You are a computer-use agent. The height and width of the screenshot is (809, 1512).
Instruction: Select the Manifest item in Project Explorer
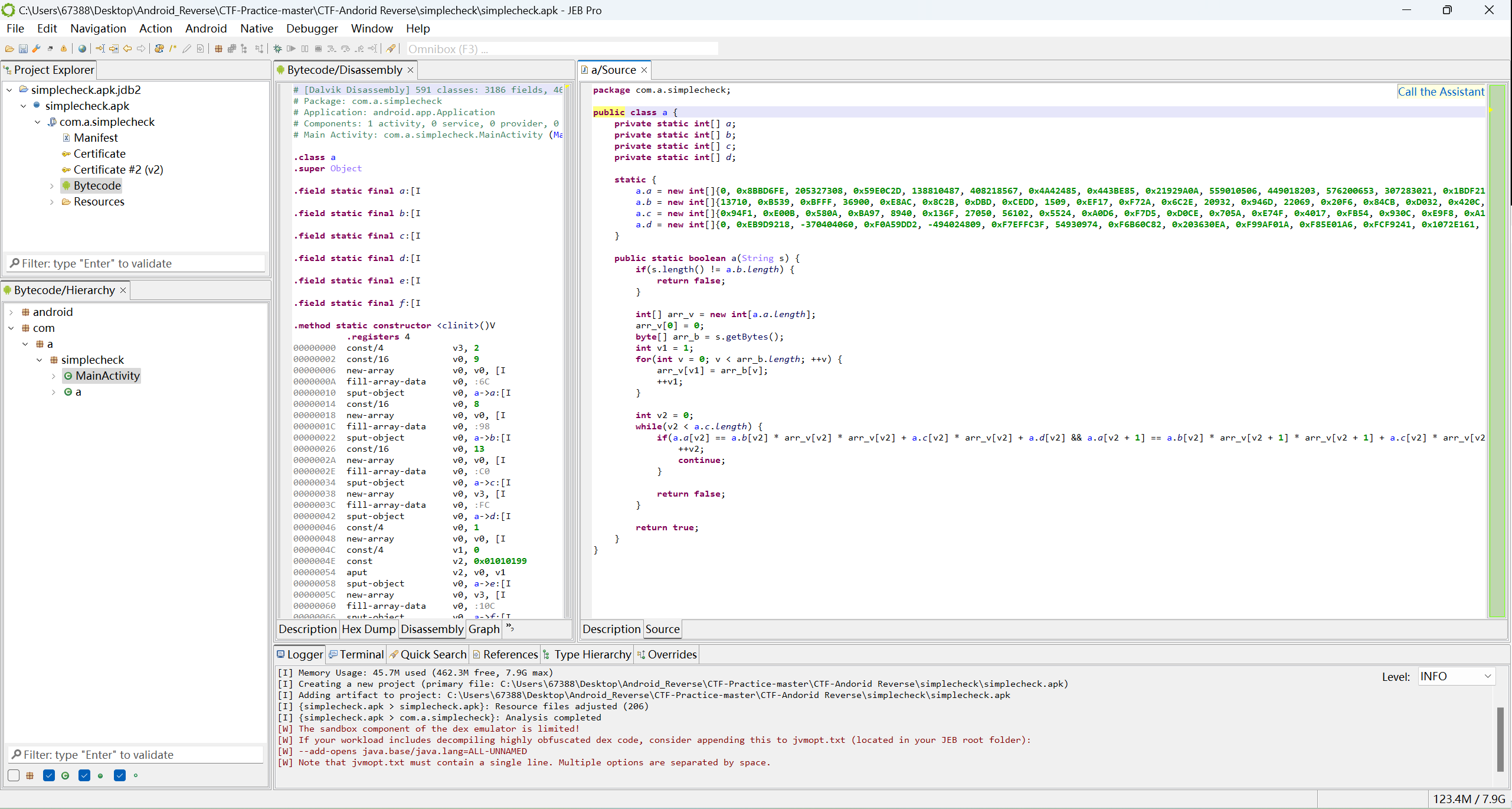click(x=90, y=138)
